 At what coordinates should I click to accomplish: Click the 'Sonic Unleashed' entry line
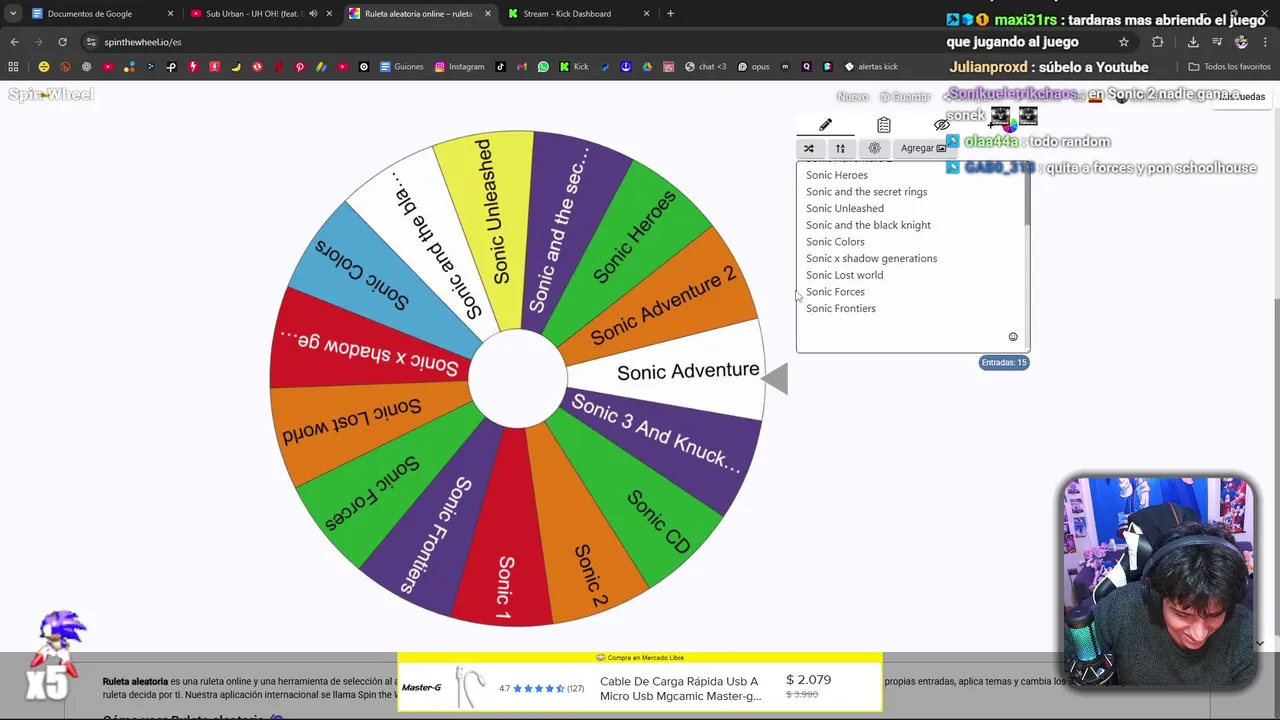(x=845, y=208)
